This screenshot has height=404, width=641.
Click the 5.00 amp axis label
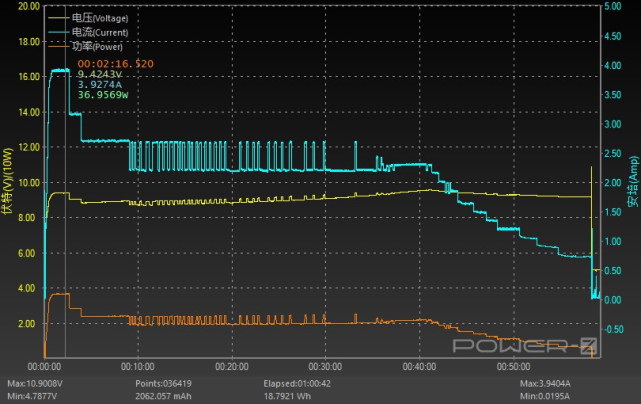(612, 6)
